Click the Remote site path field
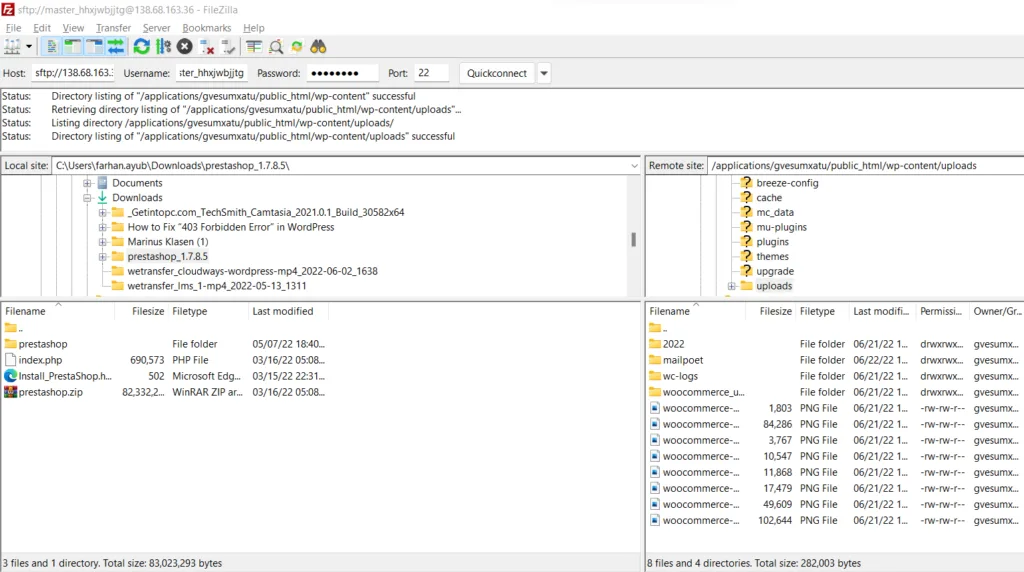The width and height of the screenshot is (1024, 572). [865, 166]
